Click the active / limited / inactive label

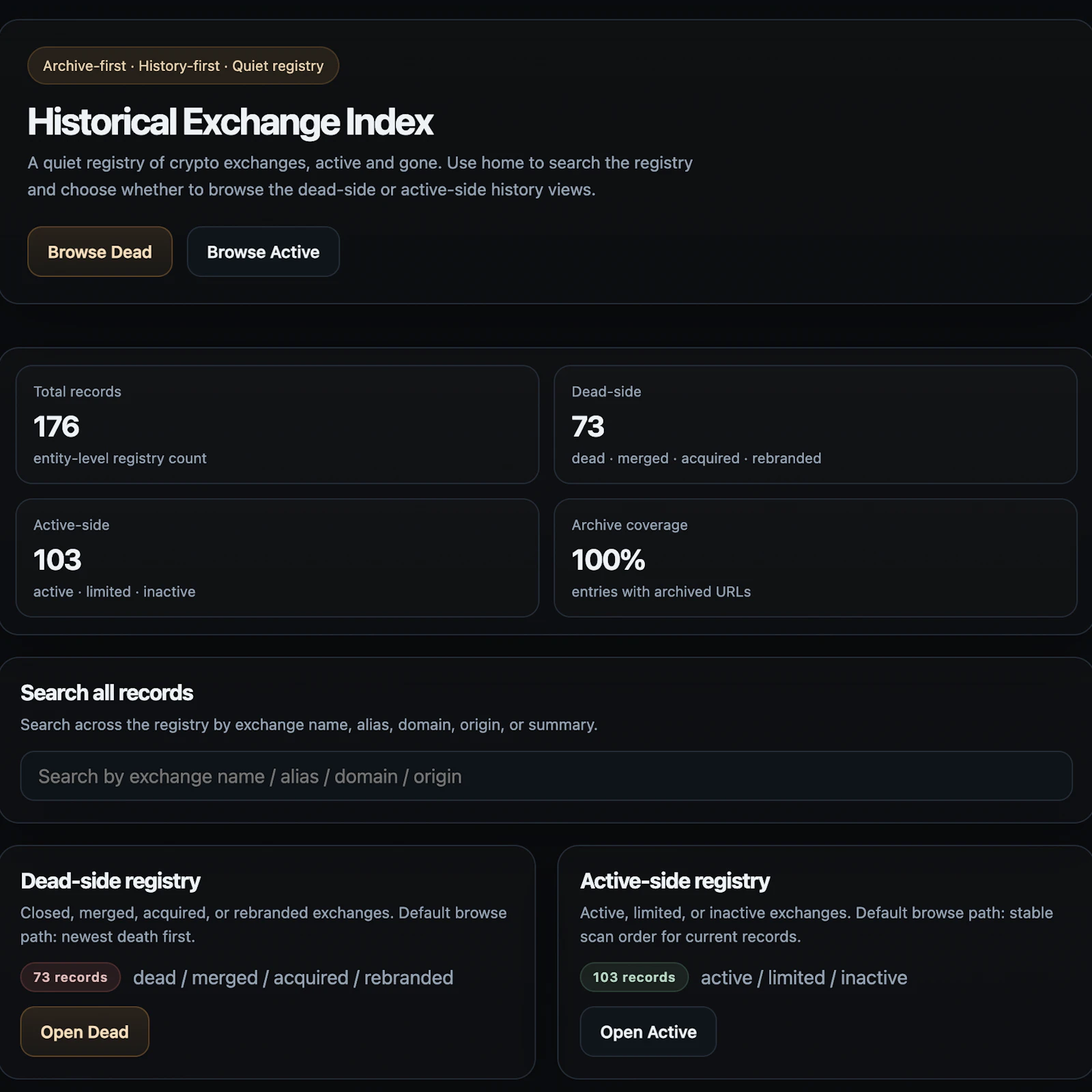803,977
